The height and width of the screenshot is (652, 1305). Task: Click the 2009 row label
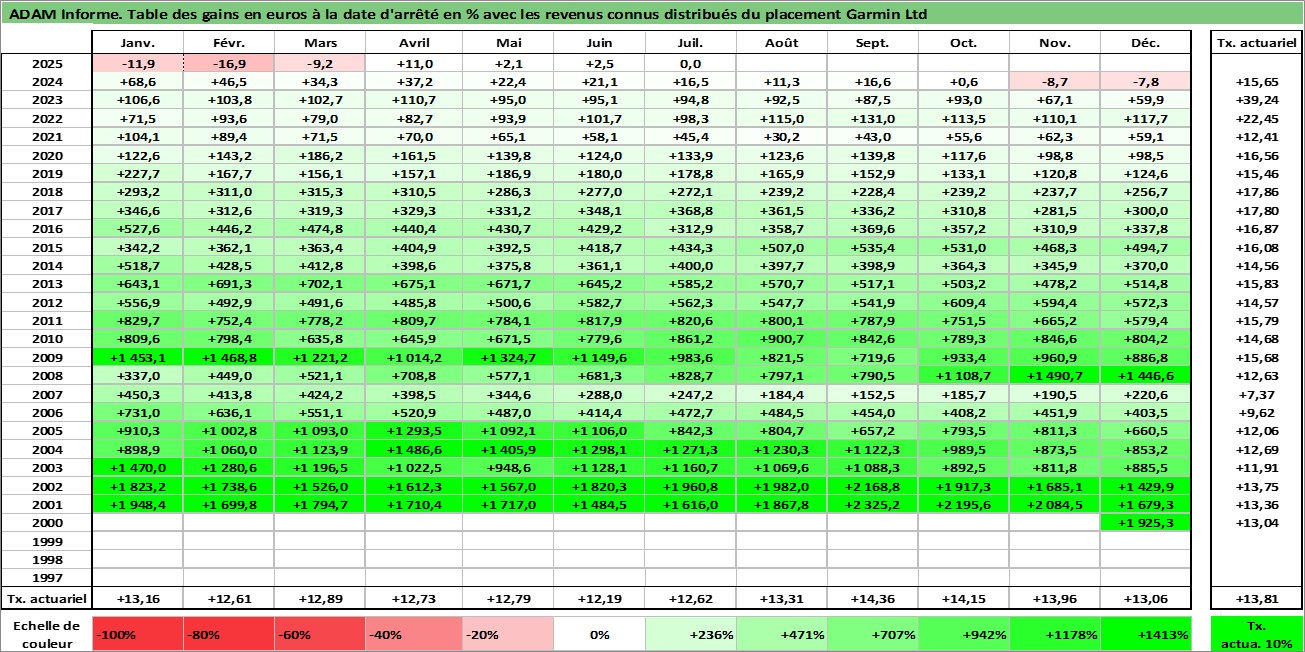click(47, 357)
